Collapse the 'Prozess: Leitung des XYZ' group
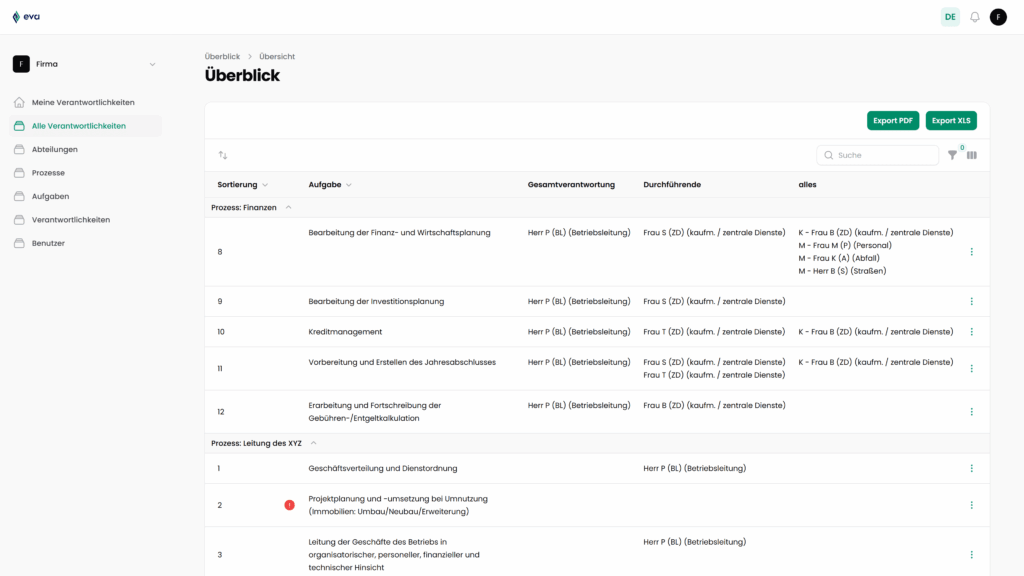Viewport: 1024px width, 576px height. 311,442
